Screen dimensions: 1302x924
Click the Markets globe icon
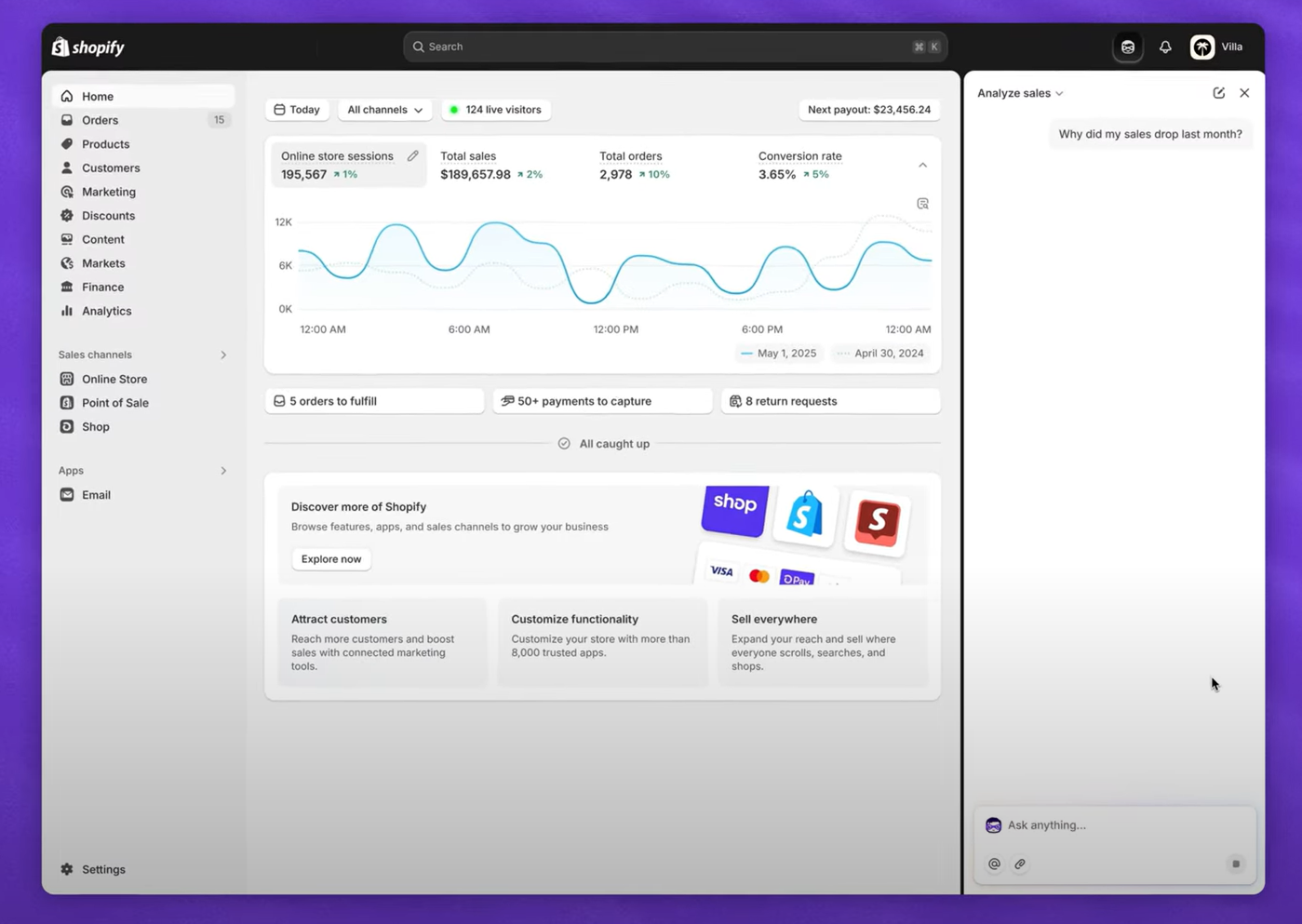[67, 263]
